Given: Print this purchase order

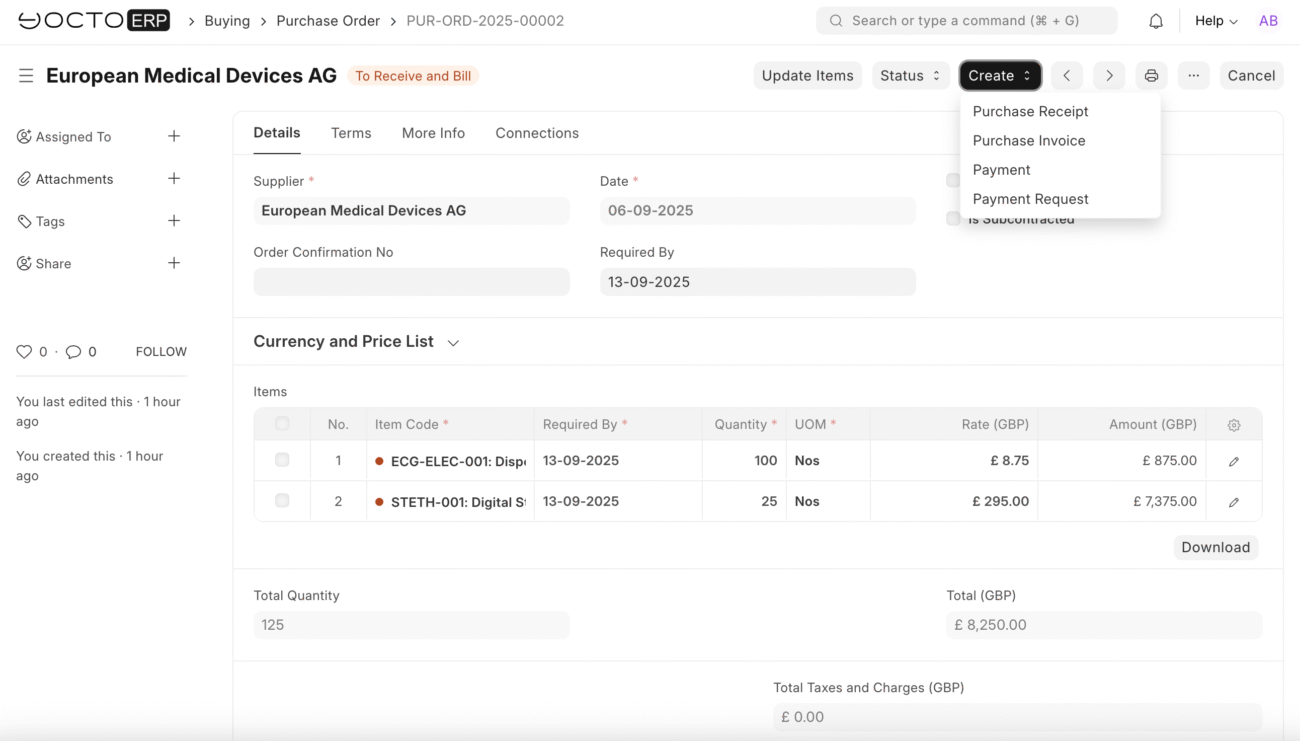Looking at the screenshot, I should 1151,76.
